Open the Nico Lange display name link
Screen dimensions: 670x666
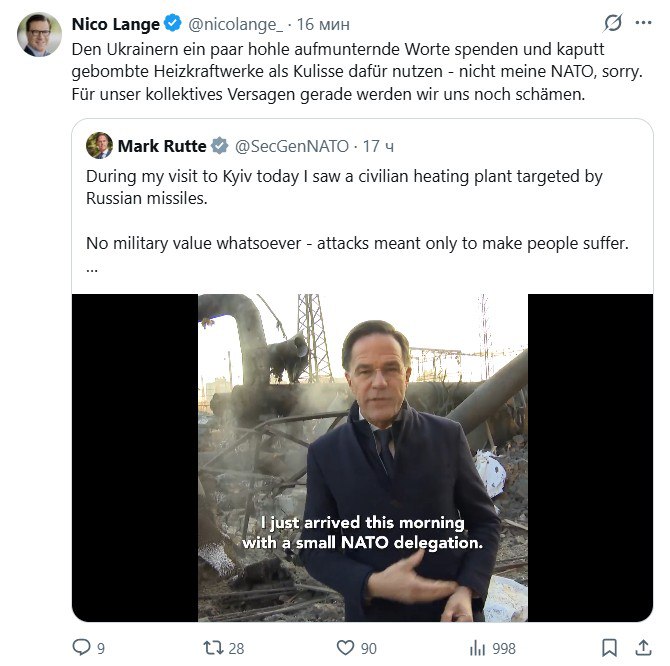[116, 24]
